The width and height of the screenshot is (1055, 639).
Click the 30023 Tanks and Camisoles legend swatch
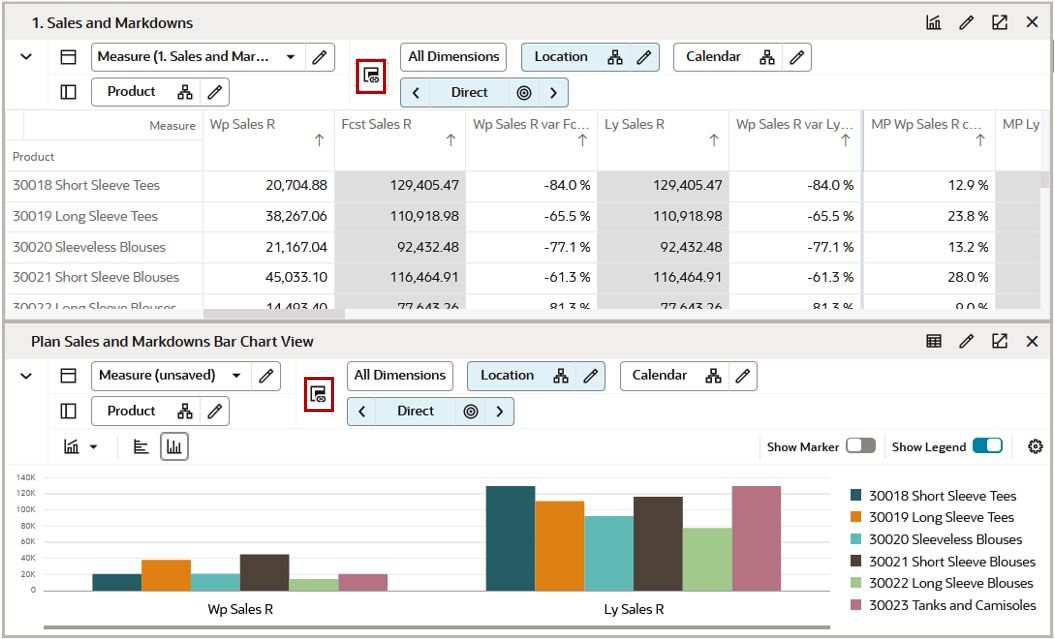point(856,605)
